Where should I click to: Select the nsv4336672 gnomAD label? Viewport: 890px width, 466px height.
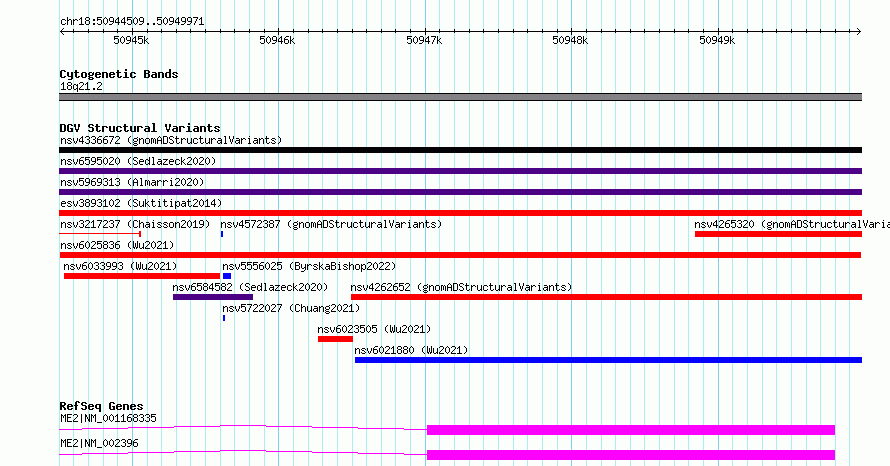click(171, 140)
